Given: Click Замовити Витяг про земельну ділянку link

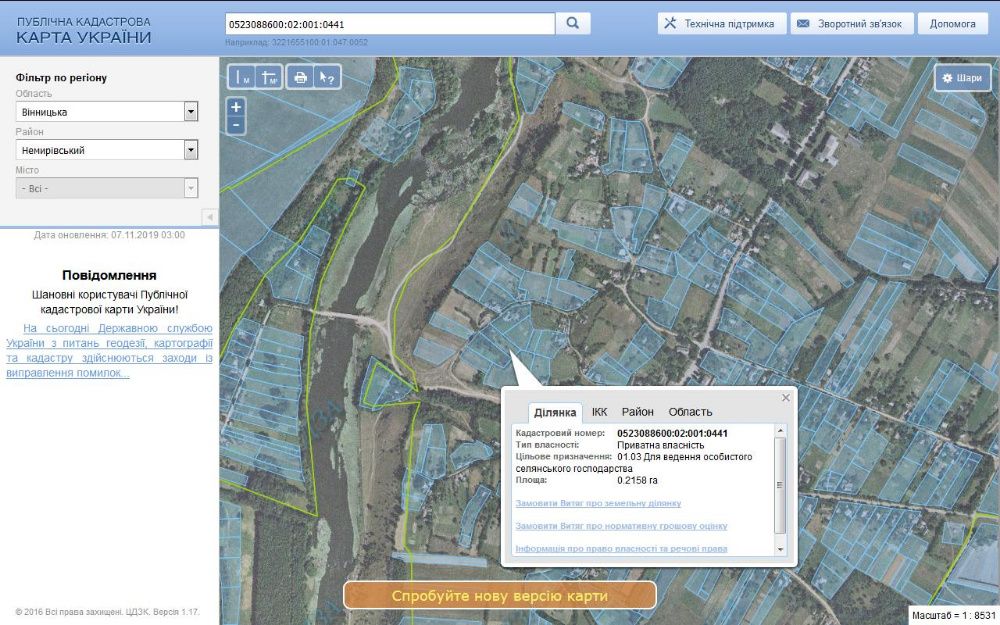Looking at the screenshot, I should [598, 503].
